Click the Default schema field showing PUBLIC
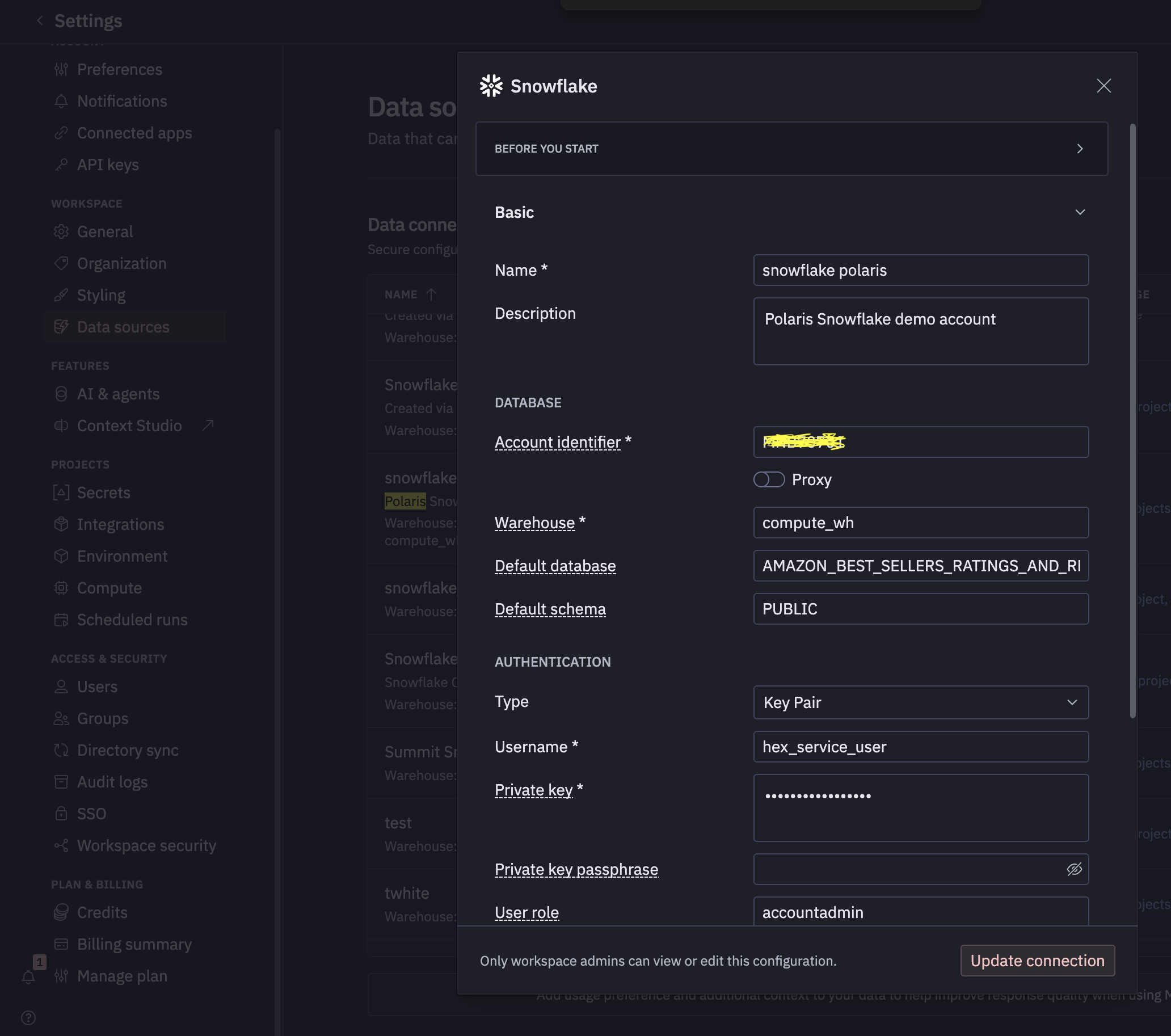The height and width of the screenshot is (1036, 1171). pos(921,609)
